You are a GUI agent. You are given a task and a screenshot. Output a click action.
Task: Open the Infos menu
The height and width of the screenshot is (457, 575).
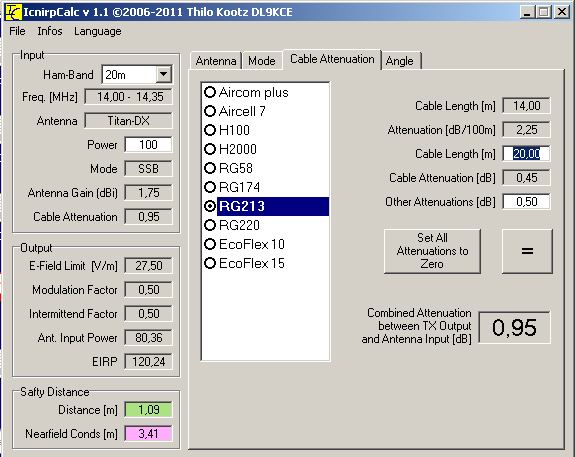click(50, 31)
